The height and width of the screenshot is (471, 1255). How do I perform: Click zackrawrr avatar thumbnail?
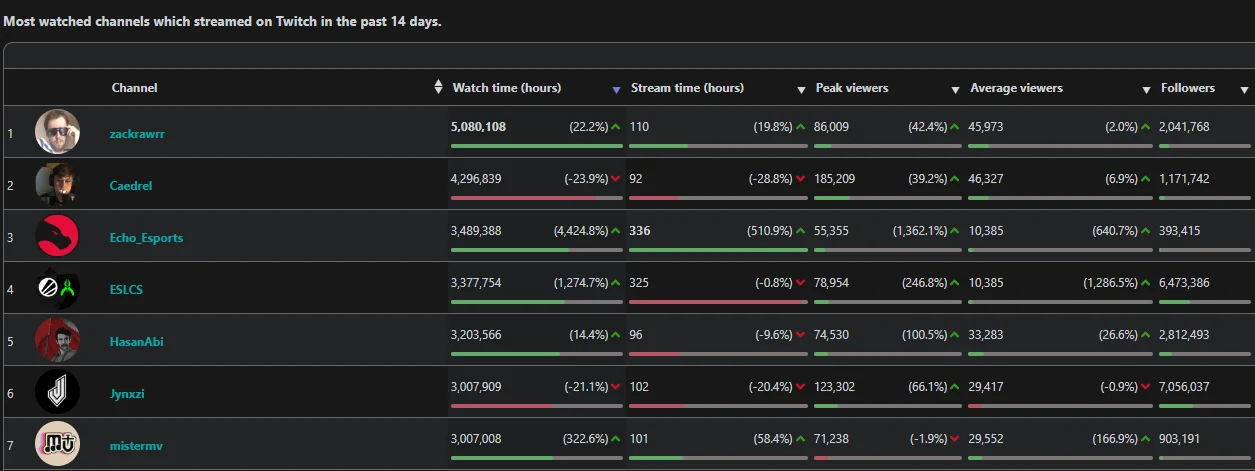pos(57,131)
